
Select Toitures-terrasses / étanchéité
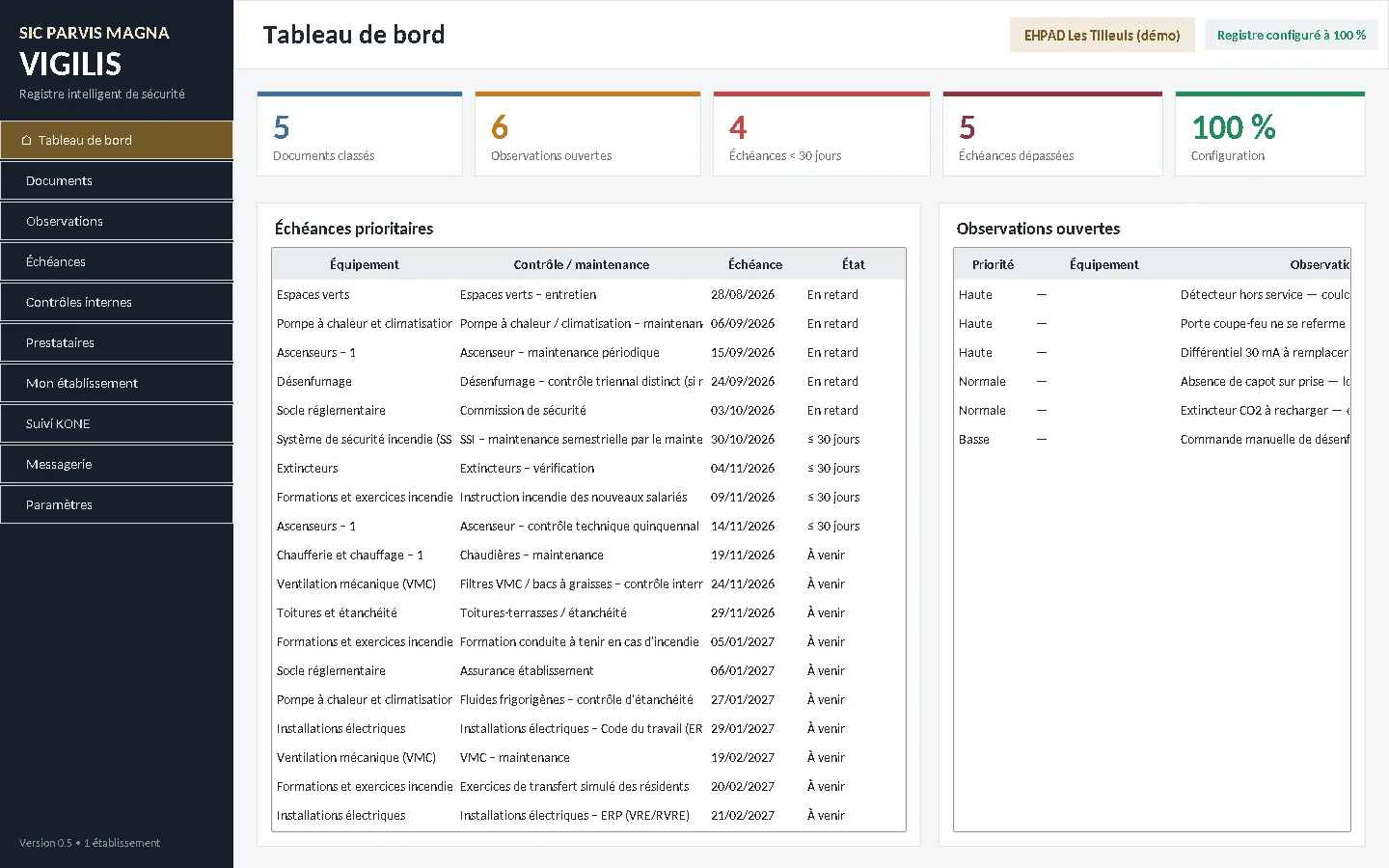543,612
